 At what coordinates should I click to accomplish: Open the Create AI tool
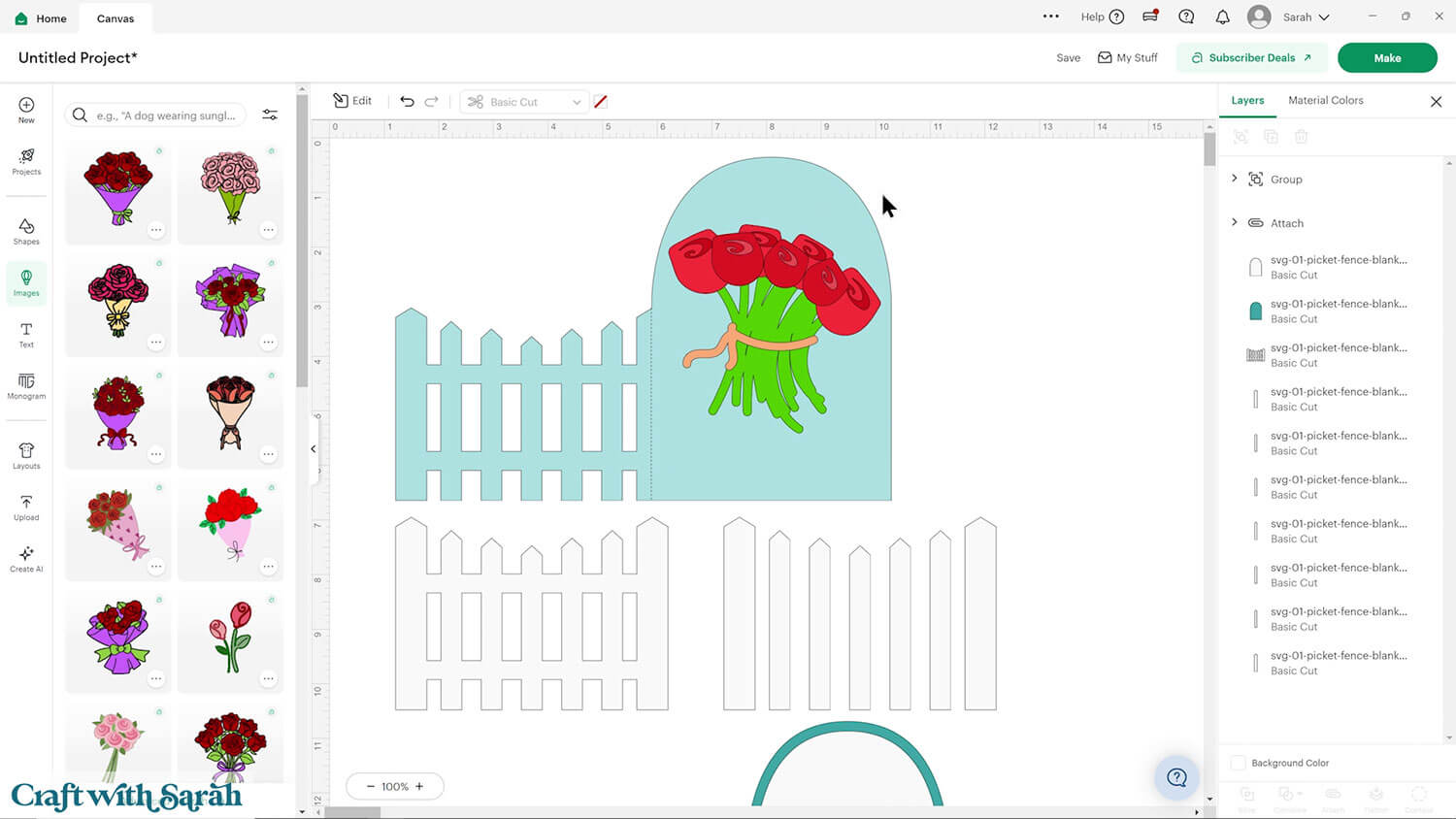point(26,559)
